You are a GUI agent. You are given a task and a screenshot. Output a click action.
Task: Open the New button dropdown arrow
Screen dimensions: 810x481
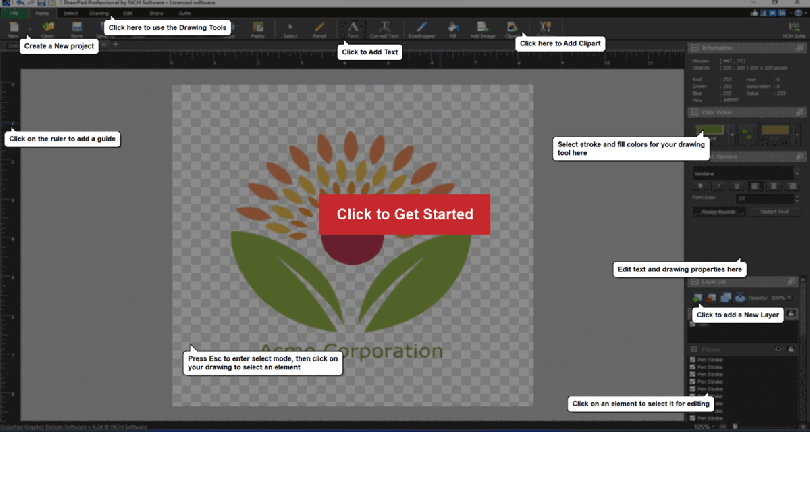coord(29,29)
